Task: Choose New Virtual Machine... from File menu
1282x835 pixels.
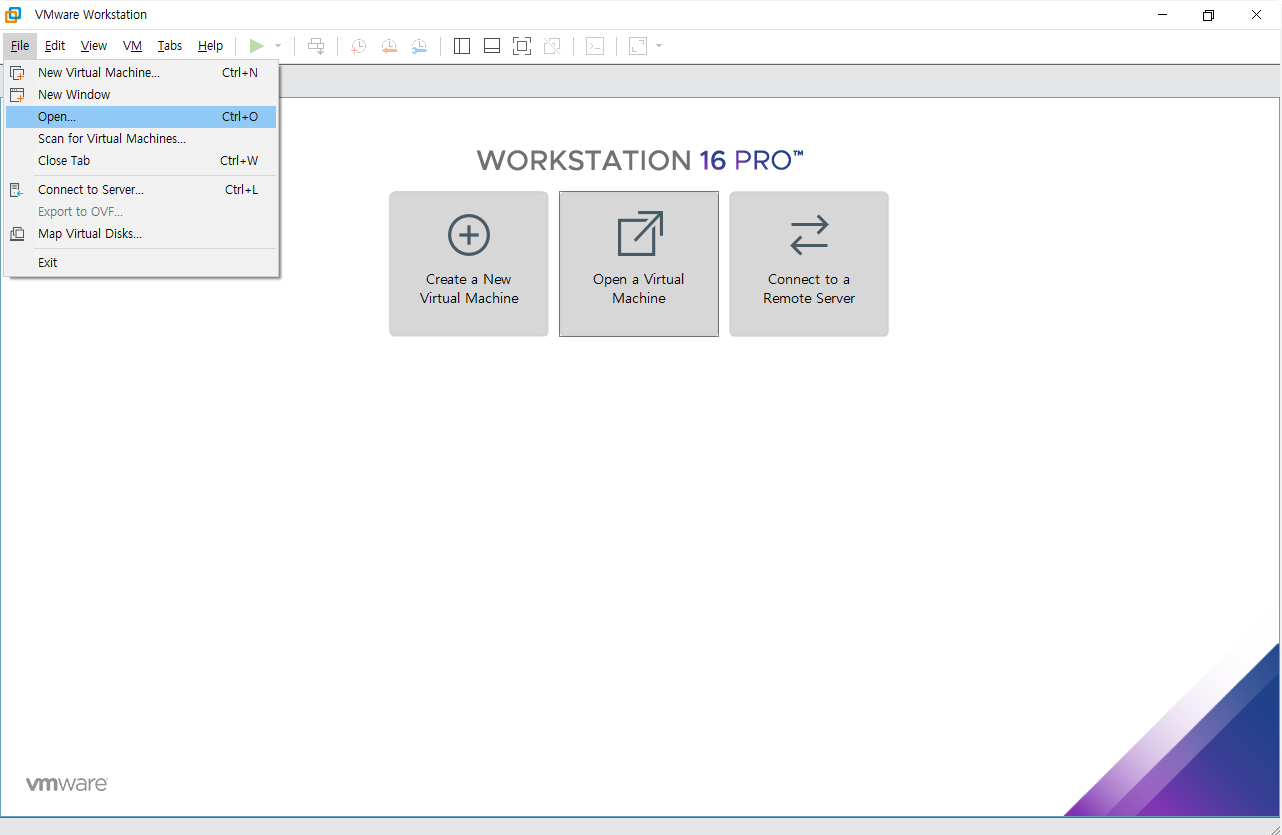Action: (x=141, y=73)
